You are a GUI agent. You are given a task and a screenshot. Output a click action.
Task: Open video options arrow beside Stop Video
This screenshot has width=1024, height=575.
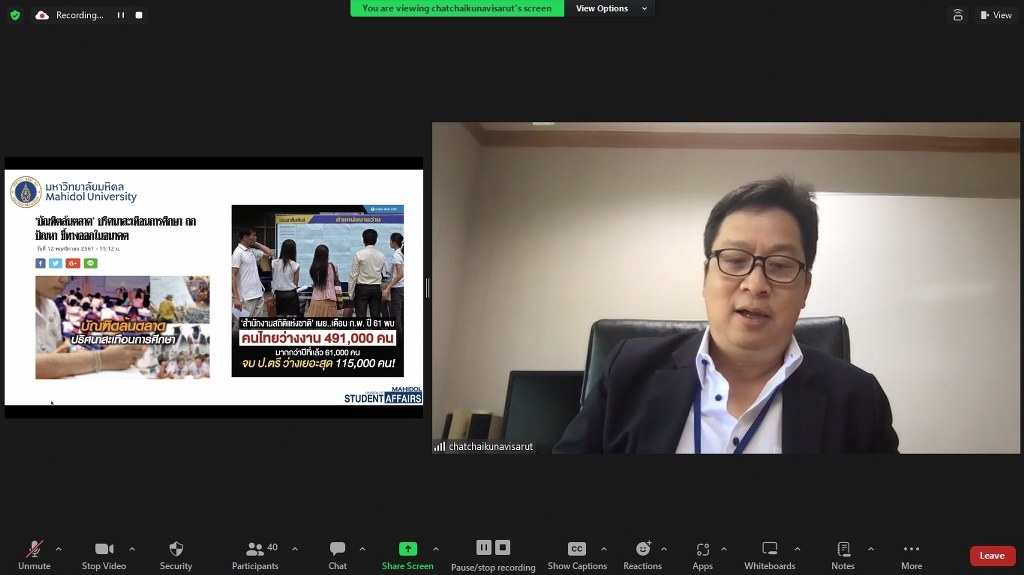pos(132,549)
